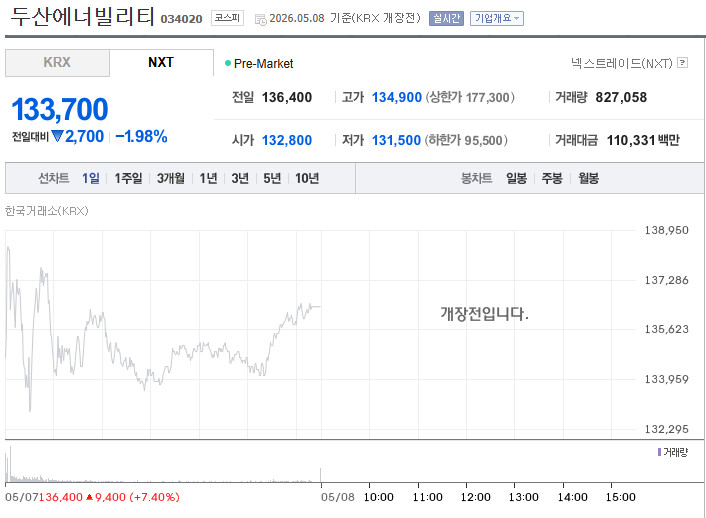Open the 월봉 monthly candle chart
Image resolution: width=706 pixels, height=518 pixels.
coord(588,178)
